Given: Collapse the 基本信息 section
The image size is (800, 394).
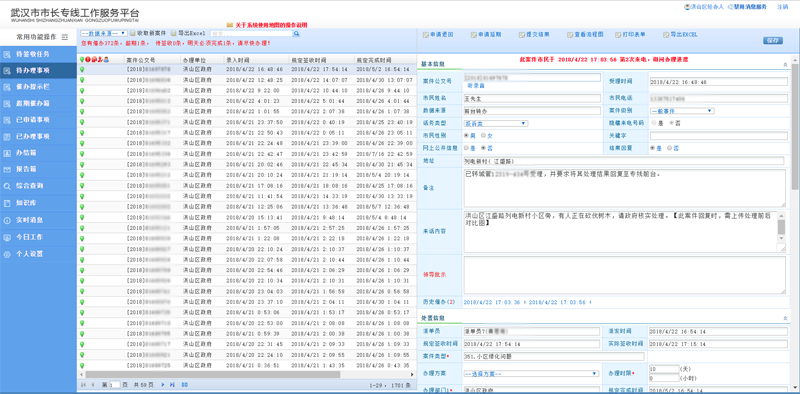Looking at the screenshot, I should (x=785, y=65).
